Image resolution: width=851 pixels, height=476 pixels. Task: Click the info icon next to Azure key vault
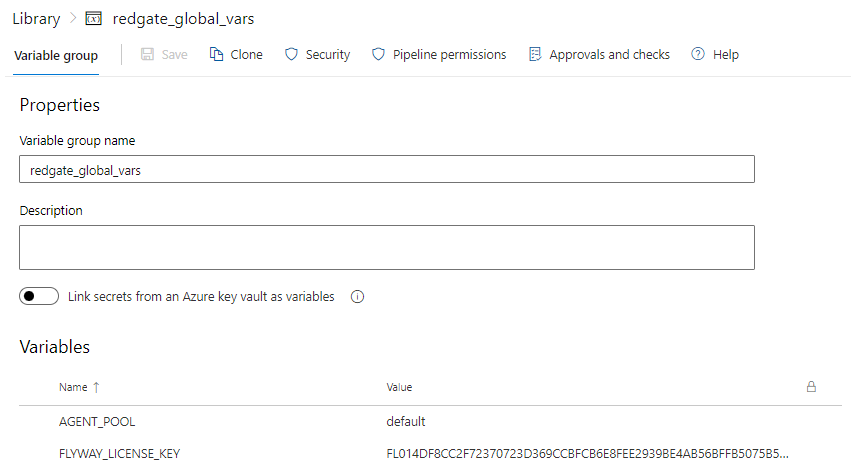[357, 296]
